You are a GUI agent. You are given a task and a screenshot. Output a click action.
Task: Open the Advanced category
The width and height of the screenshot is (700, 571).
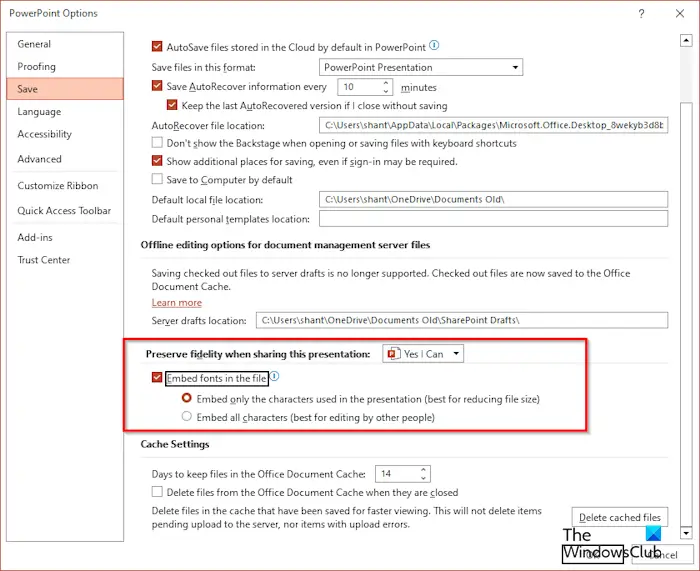click(x=65, y=159)
